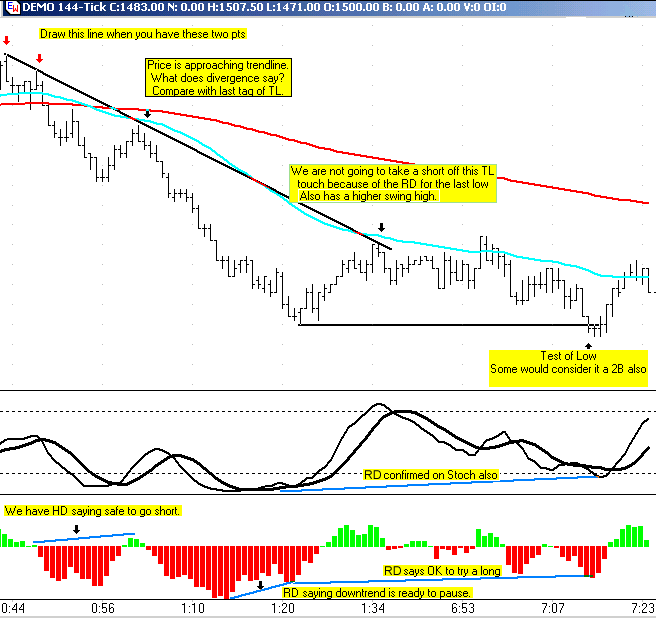Click the 'DEMO 144-Tick' title bar text

[x=62, y=8]
